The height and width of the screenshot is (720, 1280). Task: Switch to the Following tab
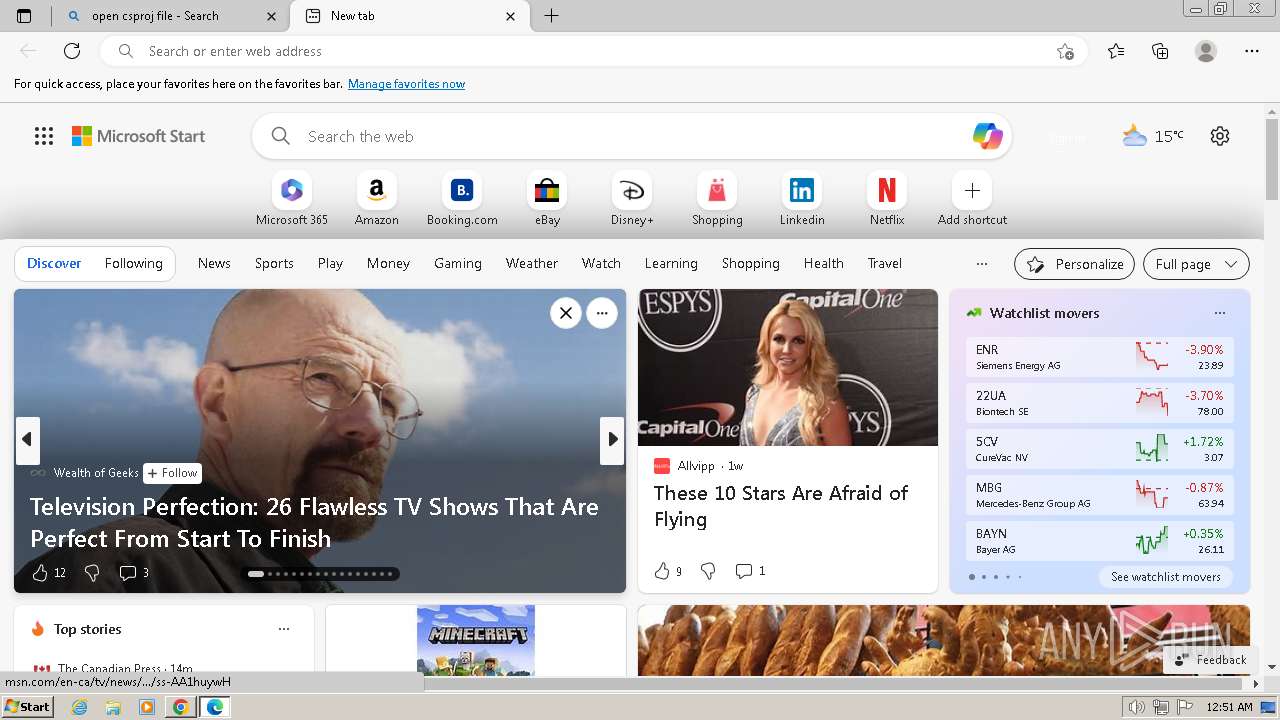[134, 263]
